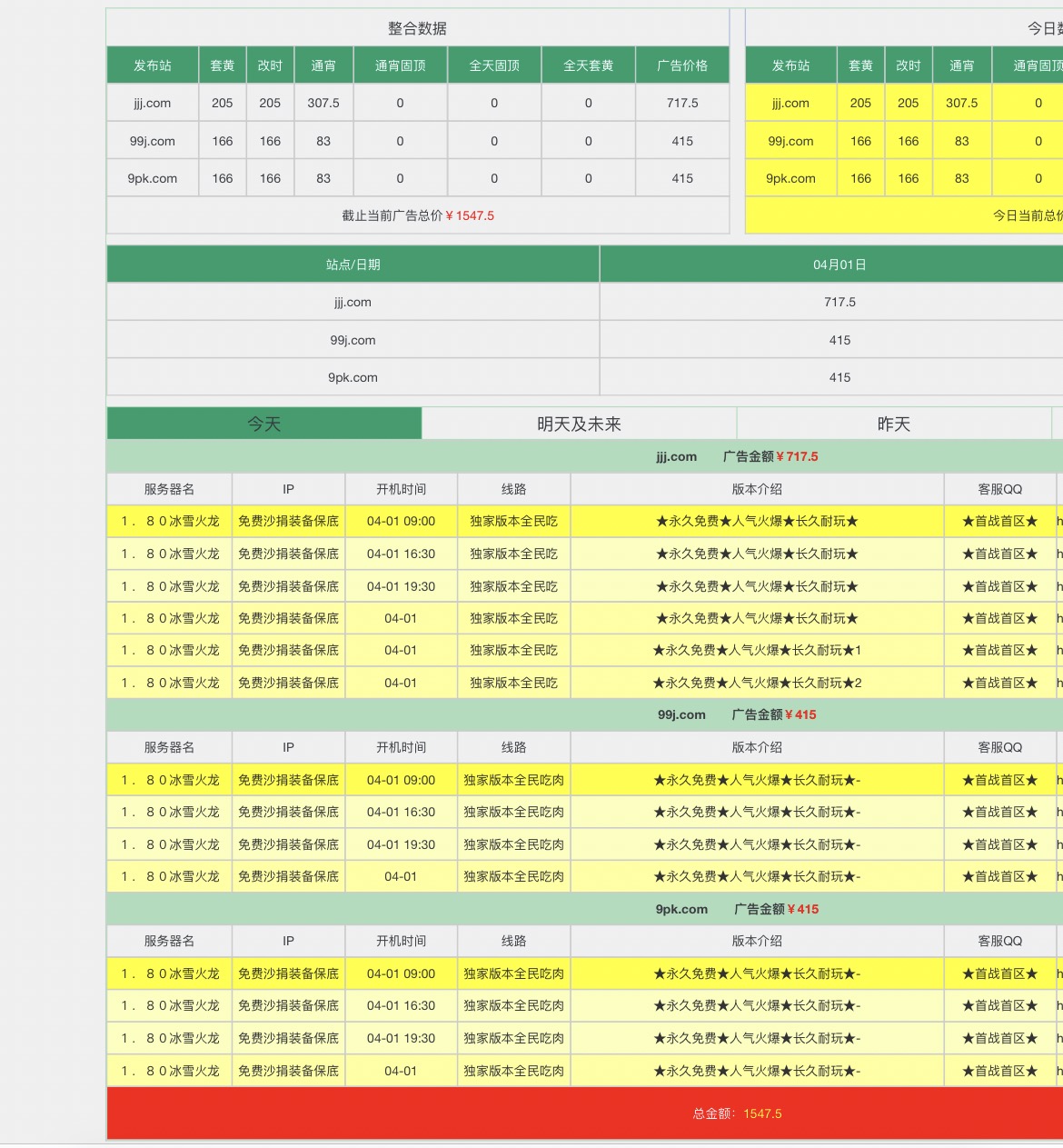Click 99j.com in 站点/日期 table
This screenshot has width=1063, height=1148.
(x=353, y=340)
